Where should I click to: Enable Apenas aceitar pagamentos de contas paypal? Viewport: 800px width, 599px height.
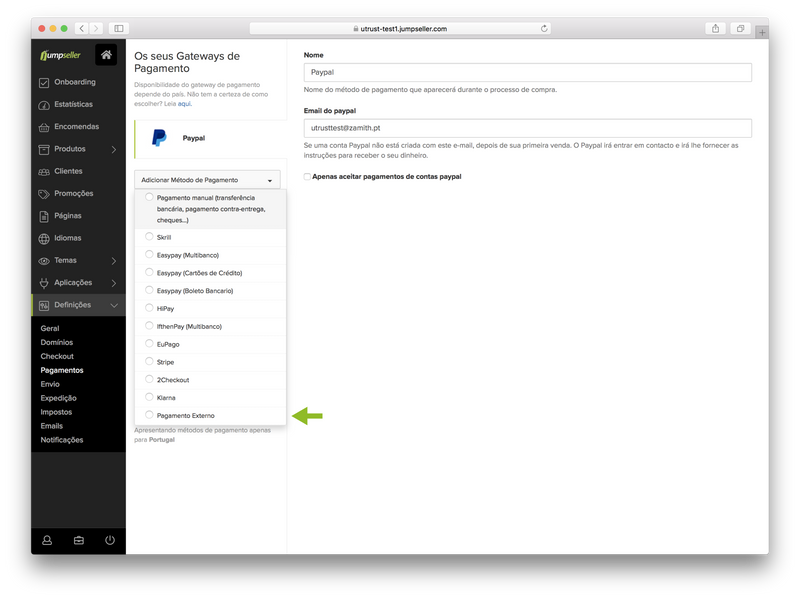[x=307, y=177]
